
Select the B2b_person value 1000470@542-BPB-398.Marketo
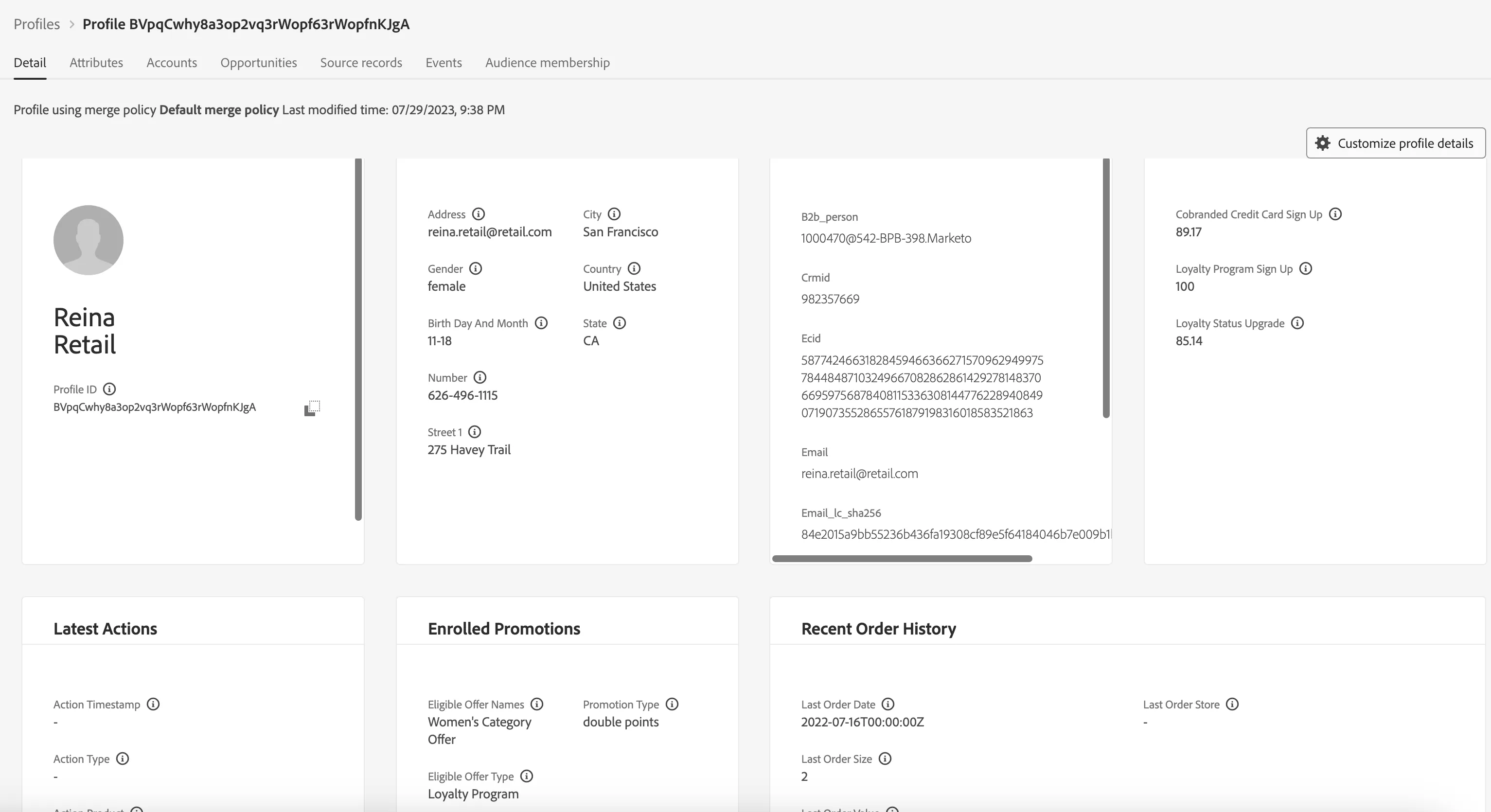pyautogui.click(x=886, y=238)
